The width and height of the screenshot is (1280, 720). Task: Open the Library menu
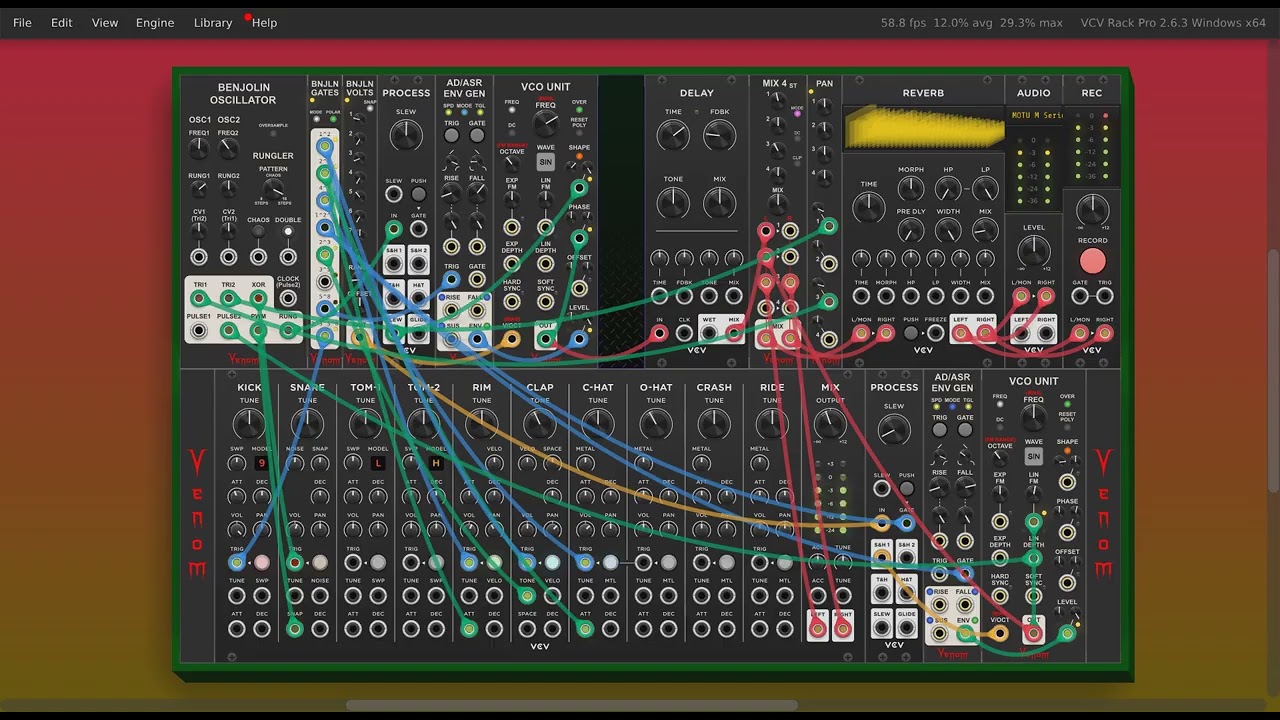(x=213, y=22)
